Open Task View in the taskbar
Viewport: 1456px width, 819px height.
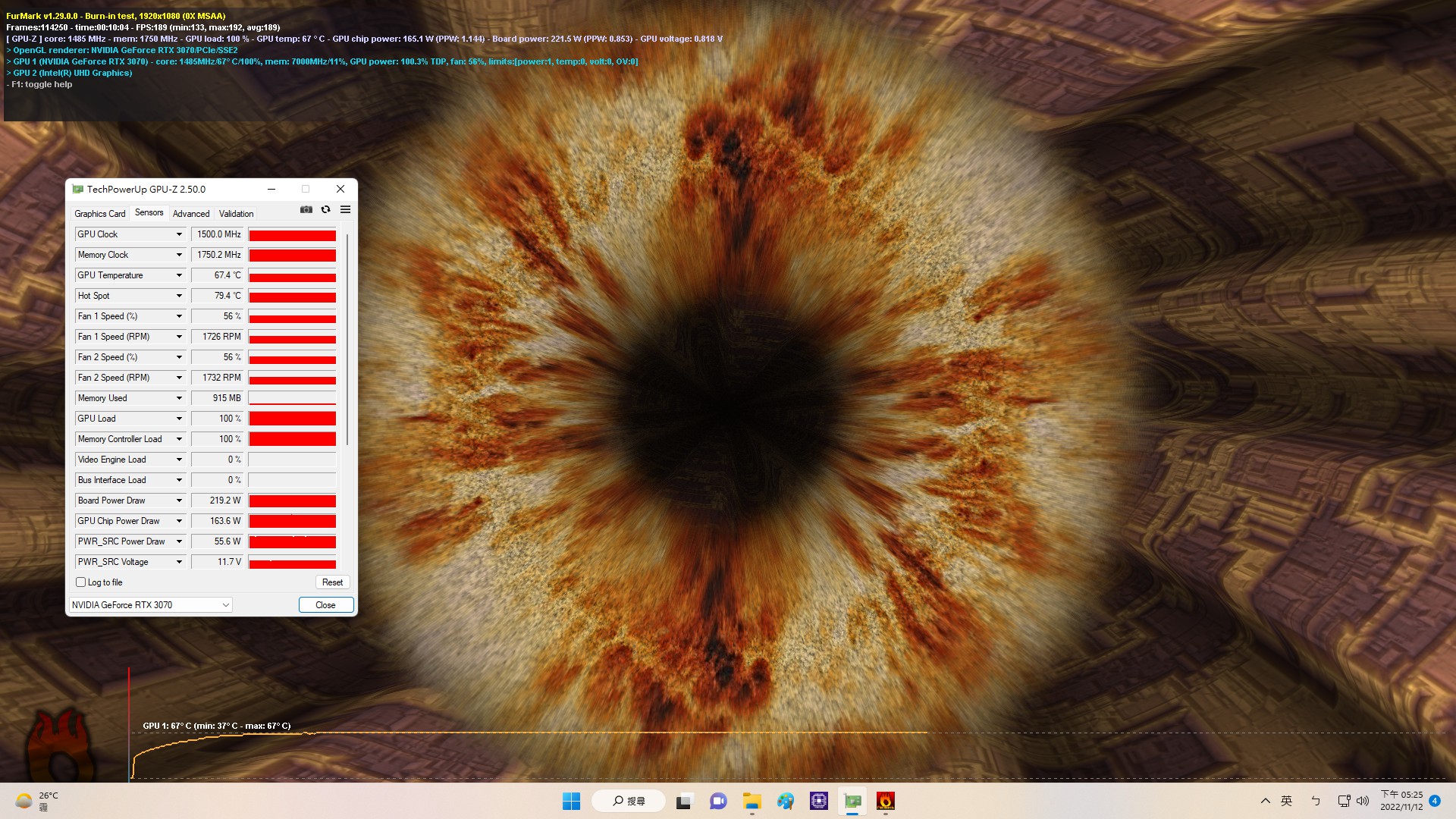685,801
